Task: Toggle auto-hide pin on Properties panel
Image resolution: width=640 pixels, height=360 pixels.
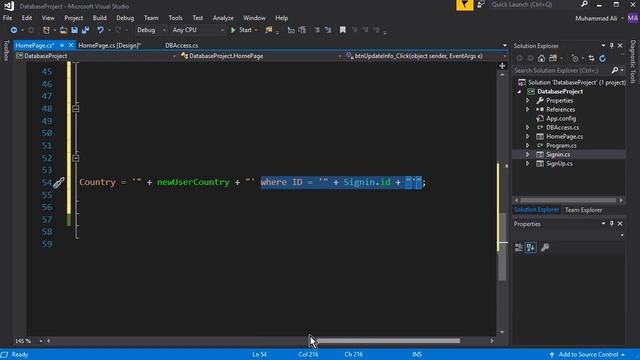Action: coord(611,224)
